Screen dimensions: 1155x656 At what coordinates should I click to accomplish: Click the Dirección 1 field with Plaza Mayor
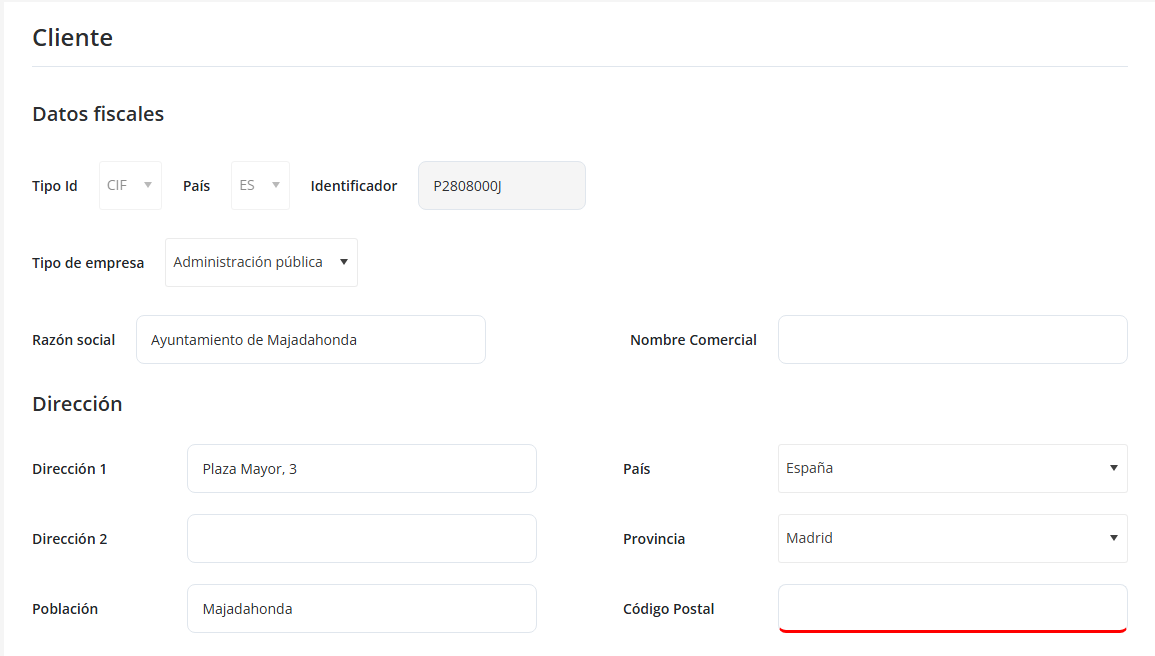click(x=361, y=469)
